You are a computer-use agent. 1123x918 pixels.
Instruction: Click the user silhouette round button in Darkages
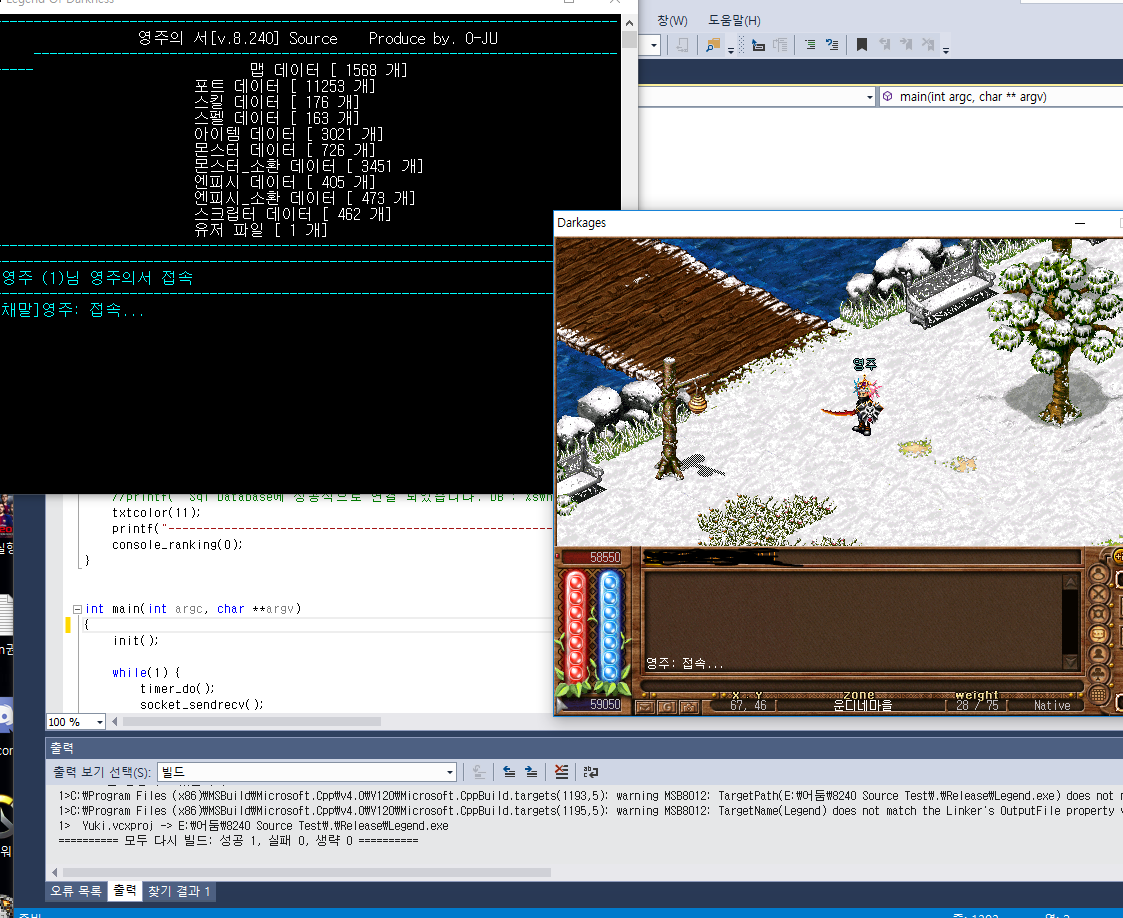(1099, 654)
